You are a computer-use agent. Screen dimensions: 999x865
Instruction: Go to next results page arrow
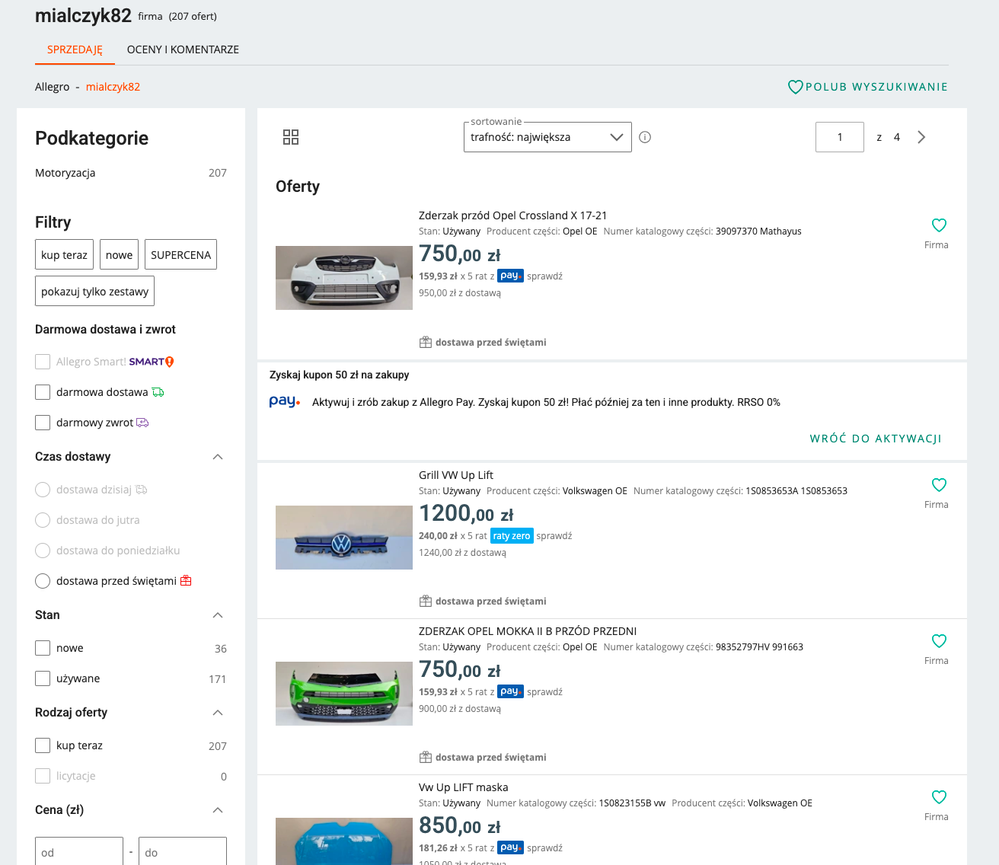[x=921, y=137]
